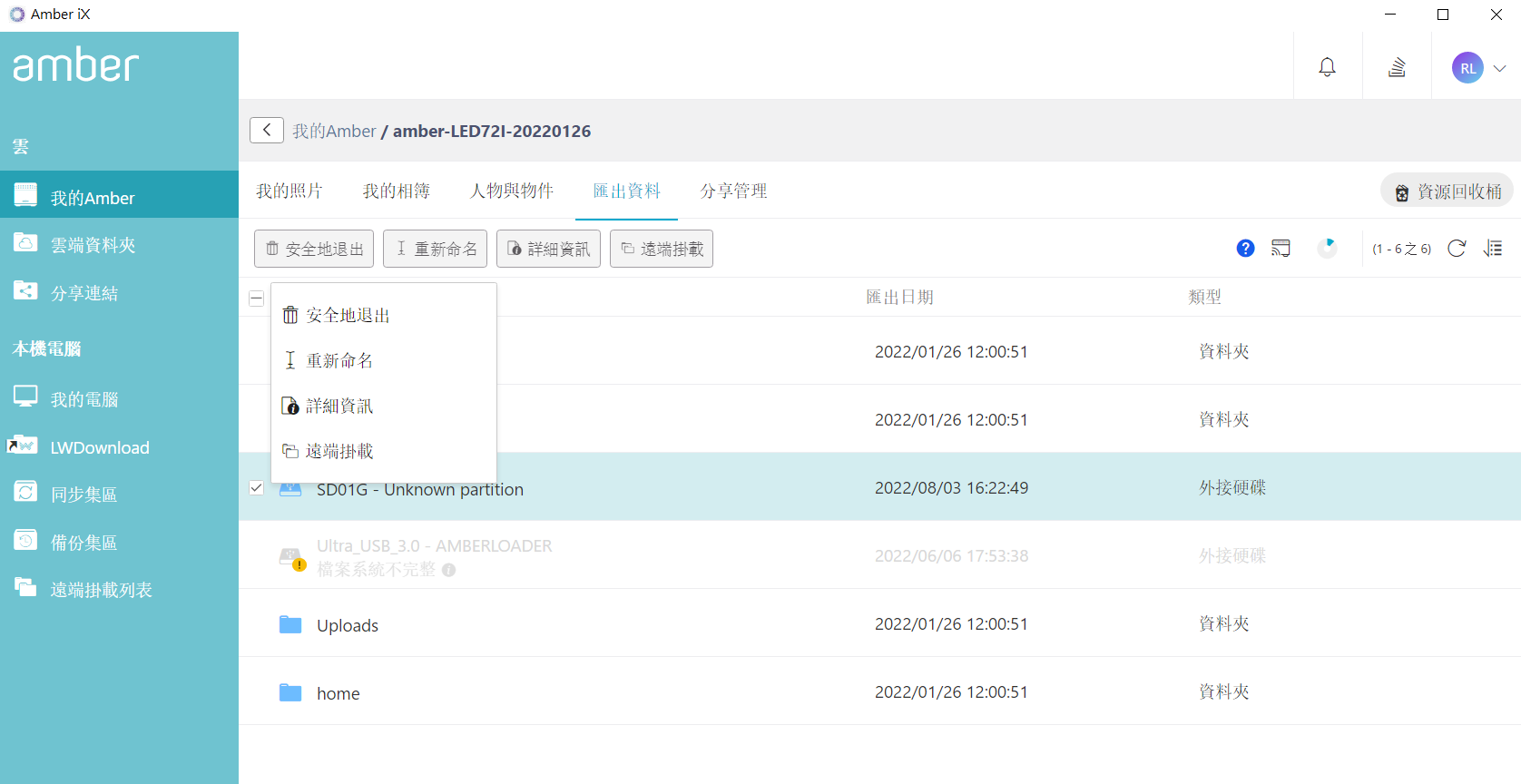Switch to 分享管理 tab

734,191
